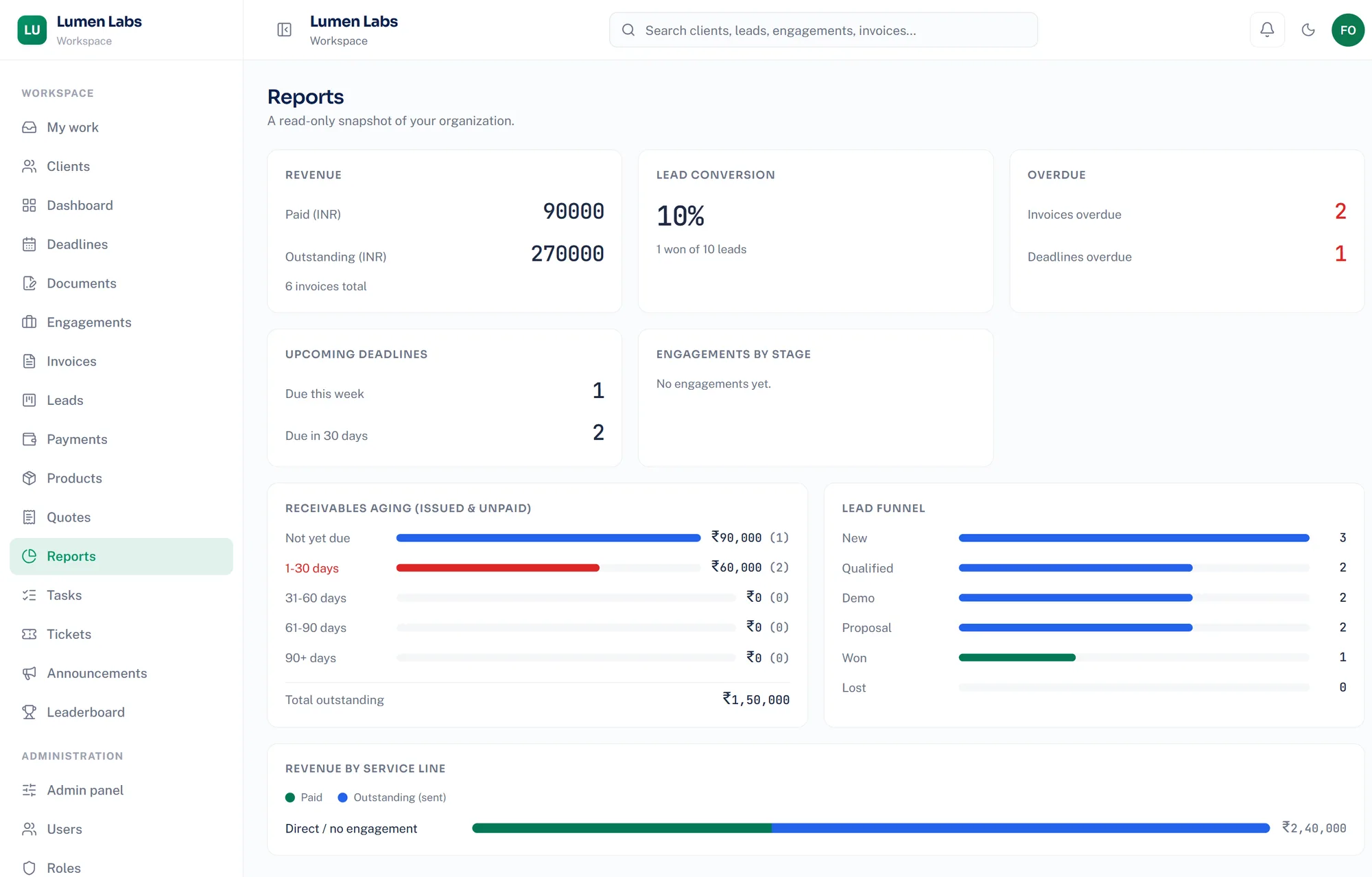The width and height of the screenshot is (1372, 877).
Task: Select Invoices in the sidebar
Action: [121, 362]
